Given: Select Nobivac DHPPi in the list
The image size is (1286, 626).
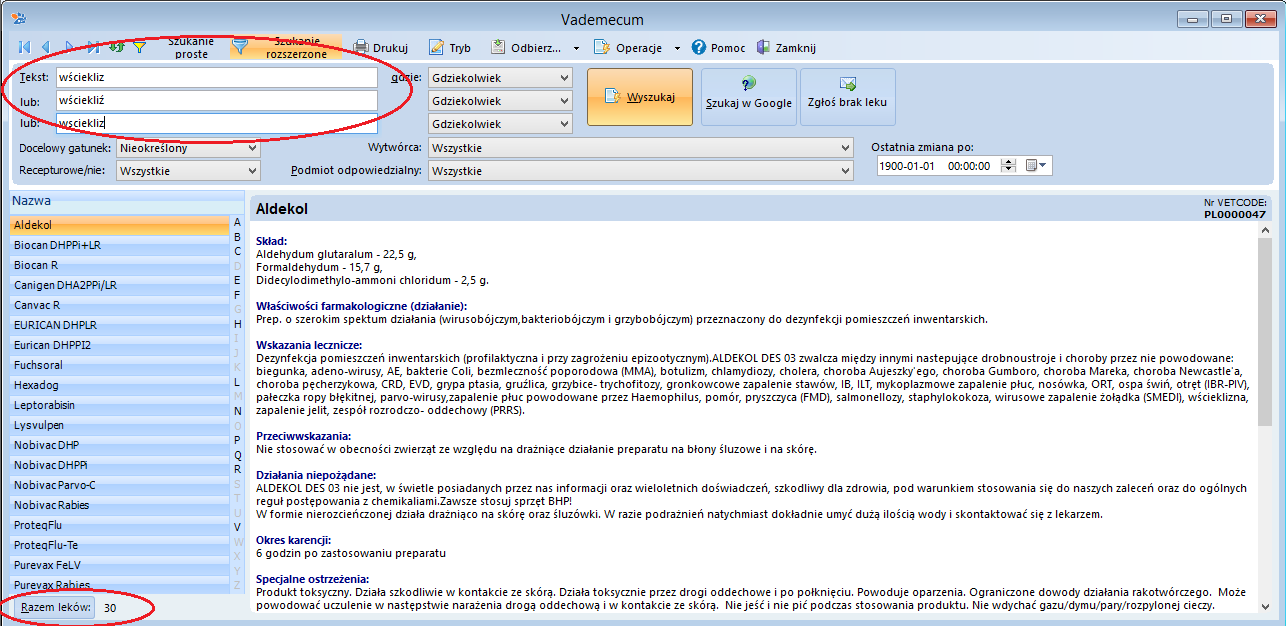Looking at the screenshot, I should coord(120,465).
